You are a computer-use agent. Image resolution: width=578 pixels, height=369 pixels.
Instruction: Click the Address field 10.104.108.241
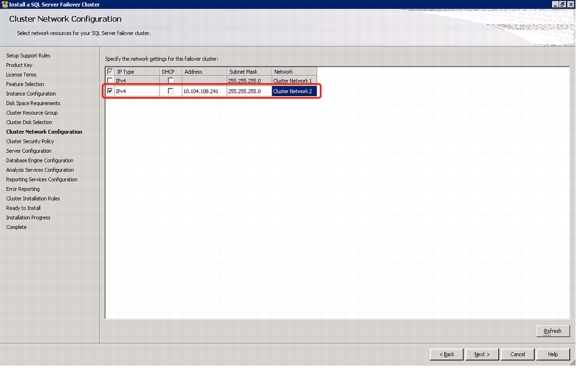[204, 91]
